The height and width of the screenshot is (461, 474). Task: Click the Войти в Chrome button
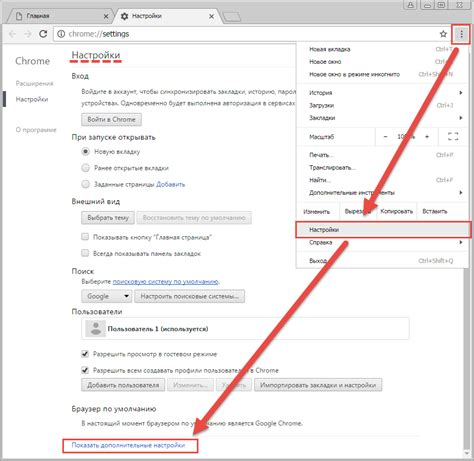(x=111, y=119)
